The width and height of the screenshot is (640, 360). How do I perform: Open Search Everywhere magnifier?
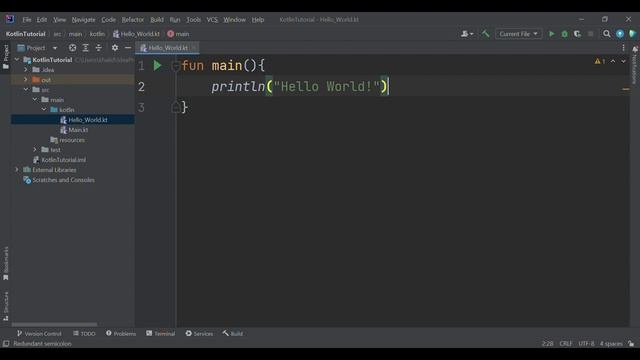click(607, 34)
